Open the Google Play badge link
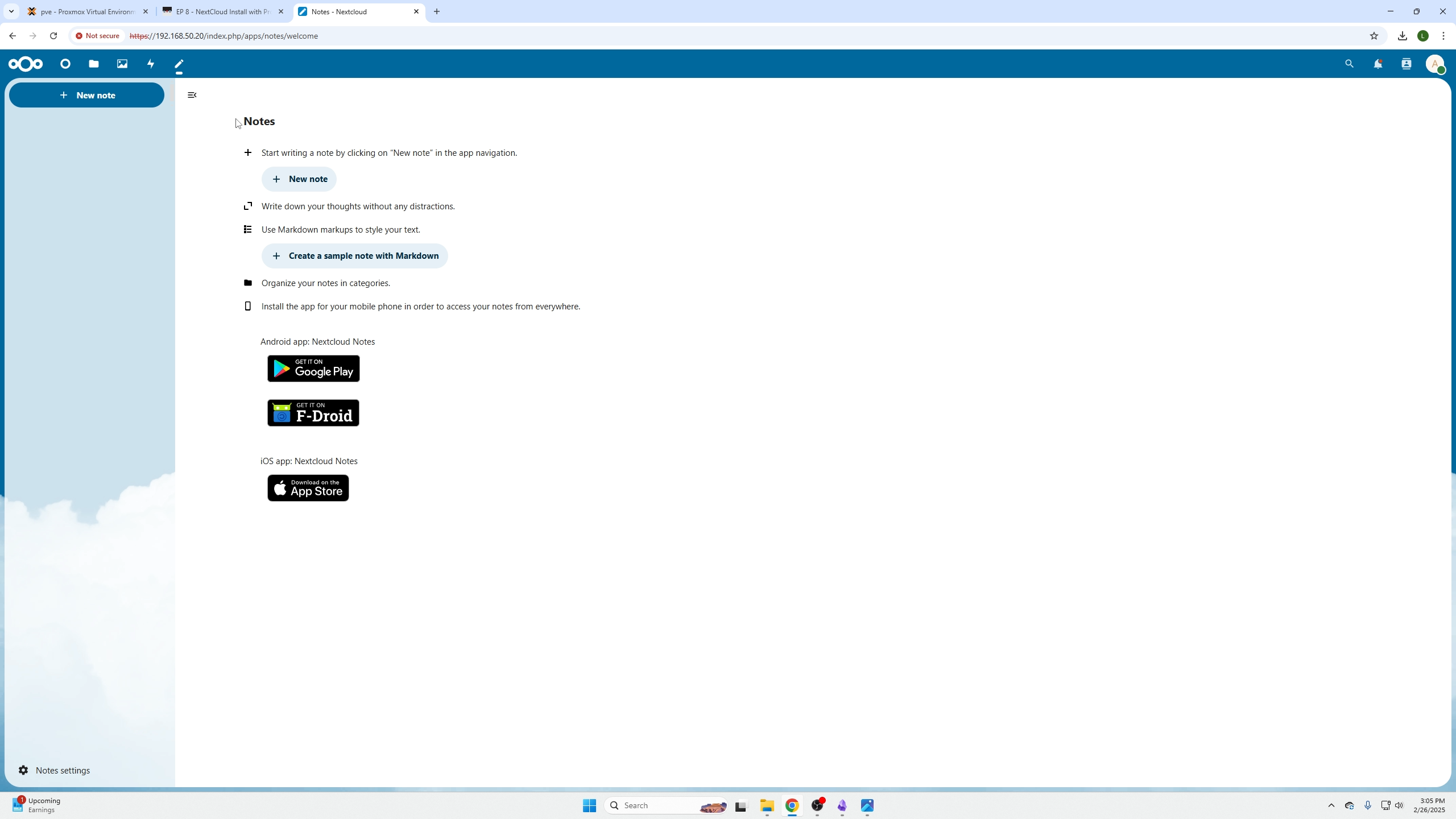The height and width of the screenshot is (819, 1456). point(313,369)
